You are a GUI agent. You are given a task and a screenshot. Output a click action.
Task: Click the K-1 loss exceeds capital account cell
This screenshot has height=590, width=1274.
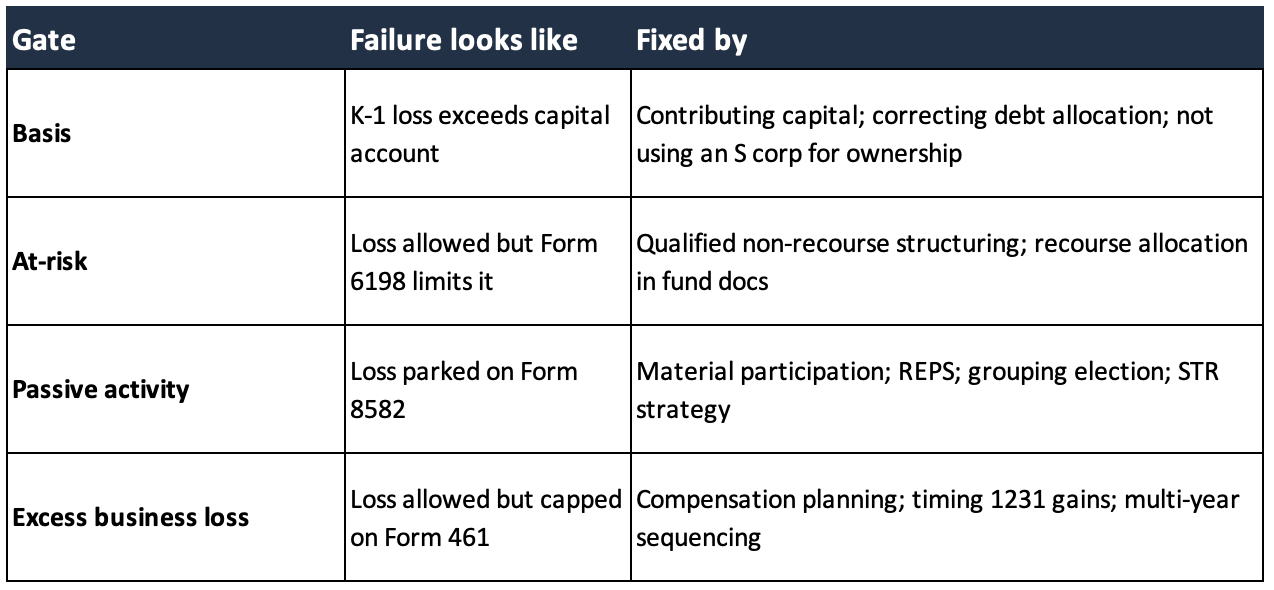click(x=488, y=133)
